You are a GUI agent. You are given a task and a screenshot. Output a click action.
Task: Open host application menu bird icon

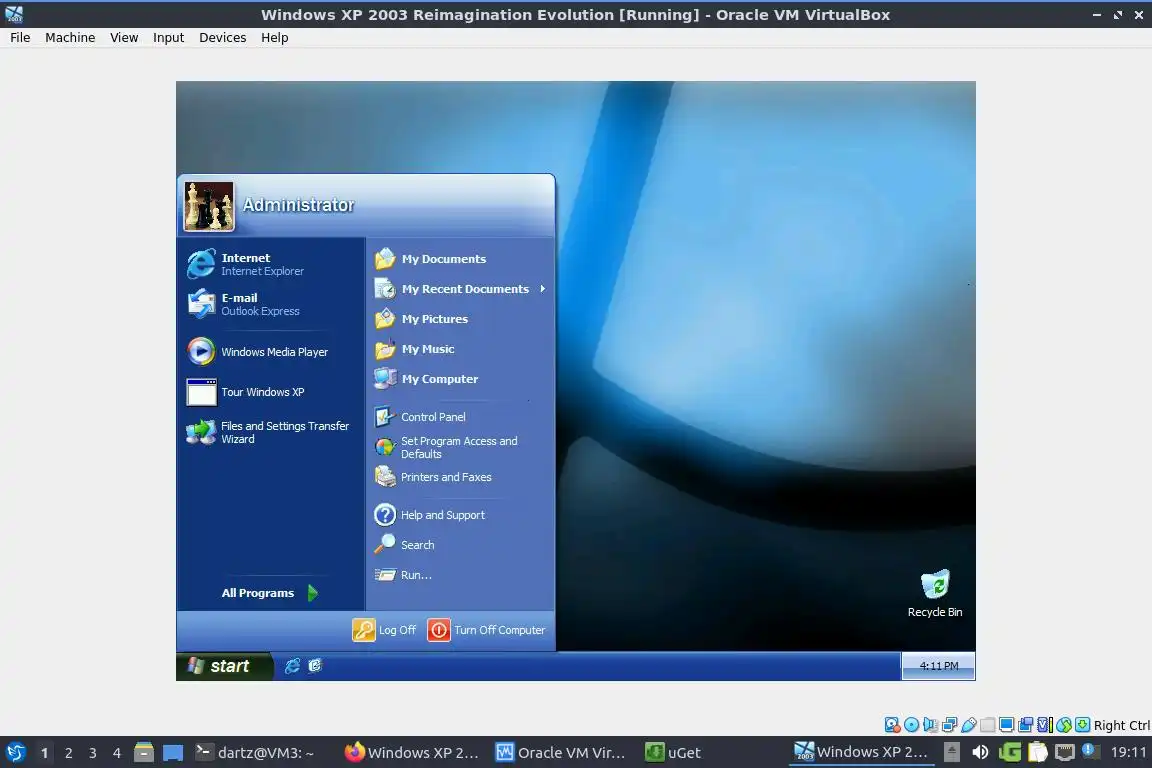[15, 752]
